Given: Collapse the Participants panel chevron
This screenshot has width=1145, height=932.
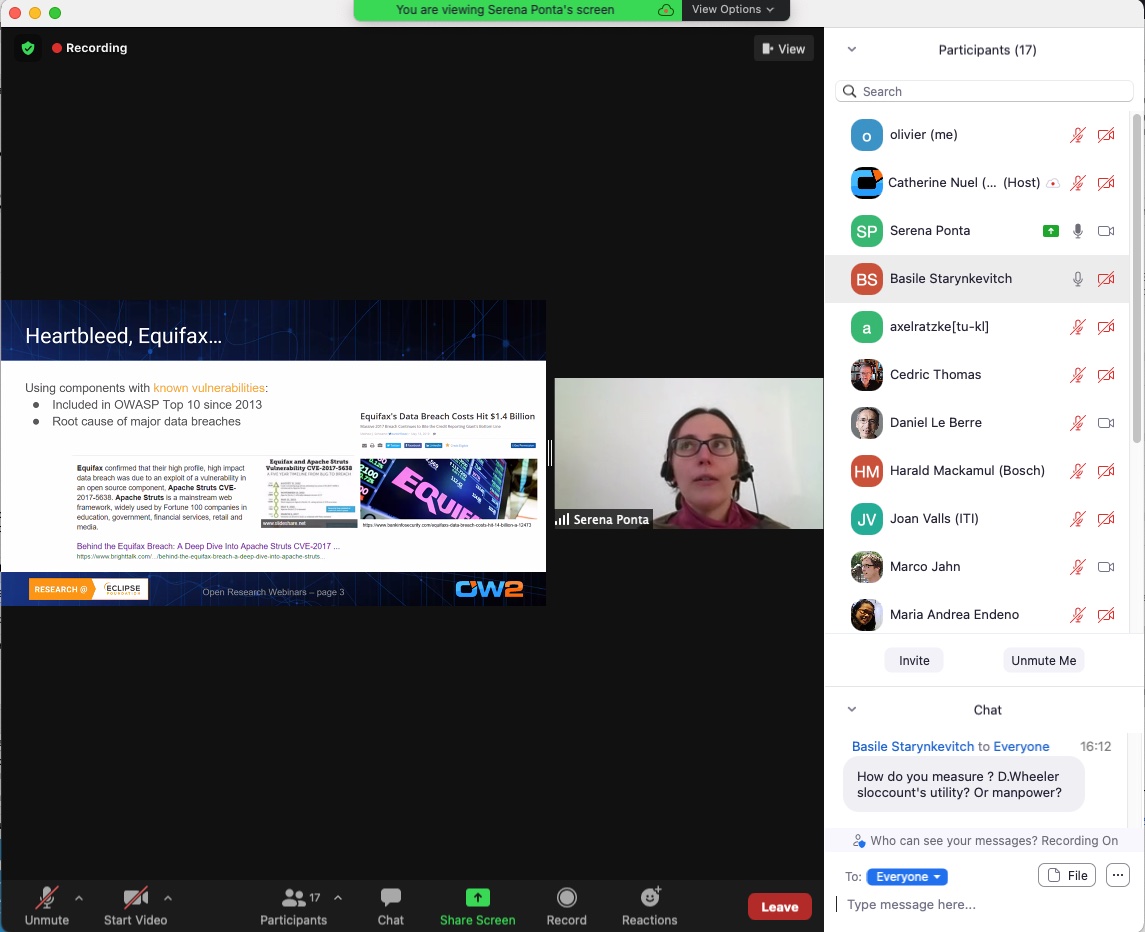Looking at the screenshot, I should (x=851, y=50).
